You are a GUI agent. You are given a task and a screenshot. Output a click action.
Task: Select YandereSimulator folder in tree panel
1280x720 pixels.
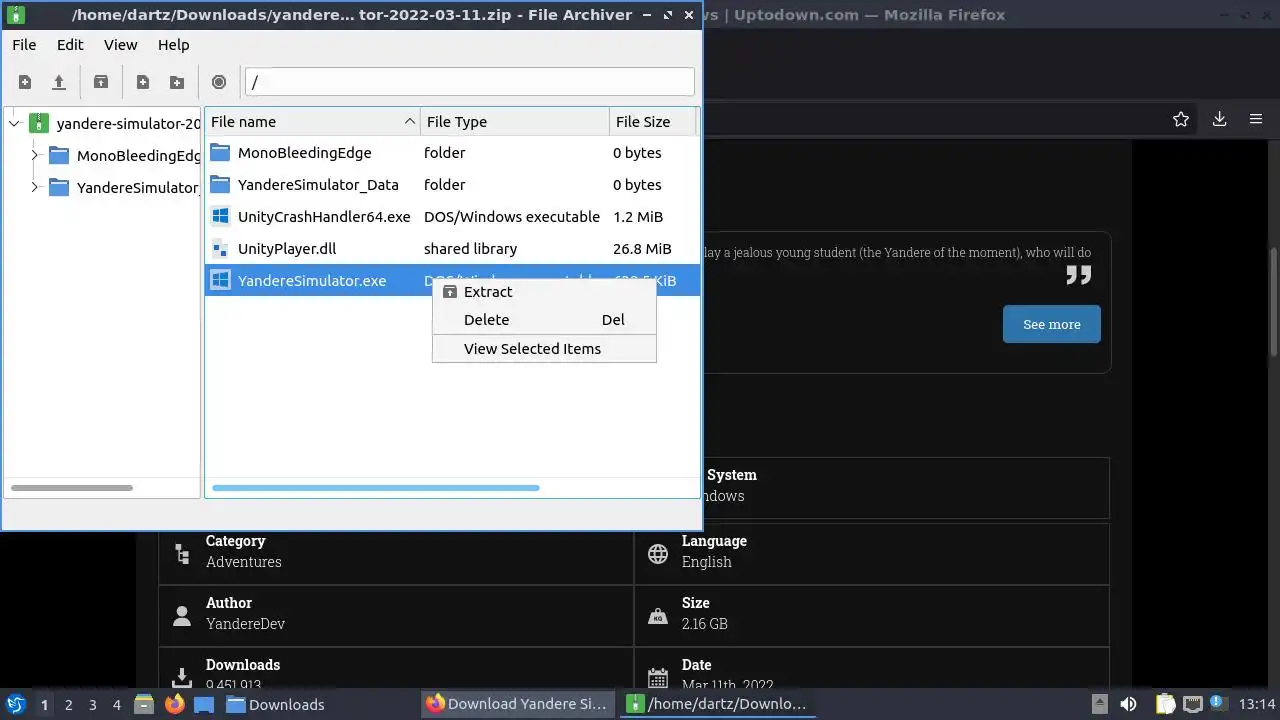[x=138, y=187]
